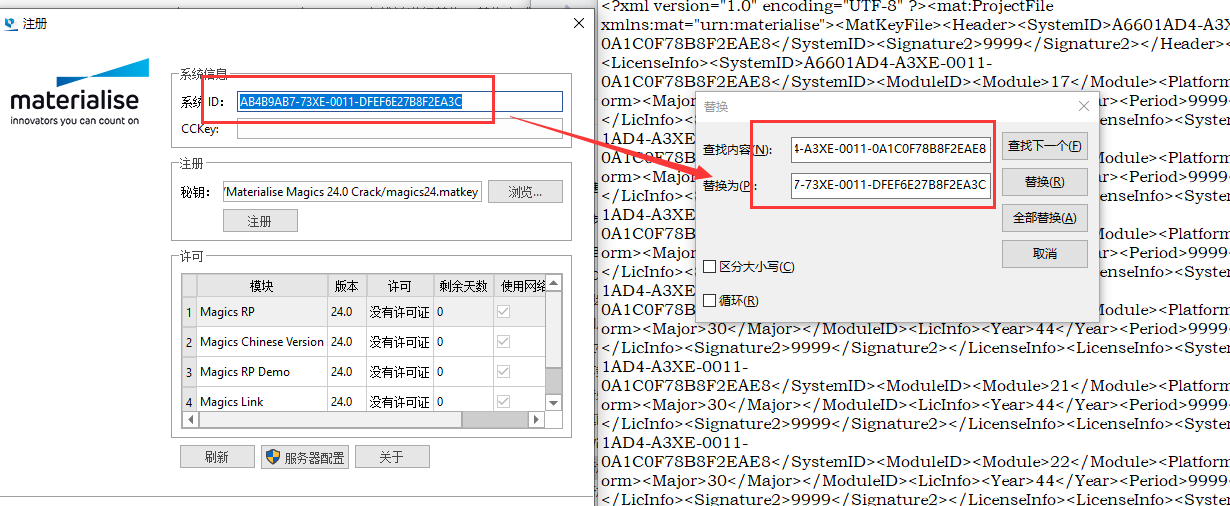The image size is (1230, 506).
Task: Toggle network checkbox for Magics Chinese Version
Action: click(504, 342)
